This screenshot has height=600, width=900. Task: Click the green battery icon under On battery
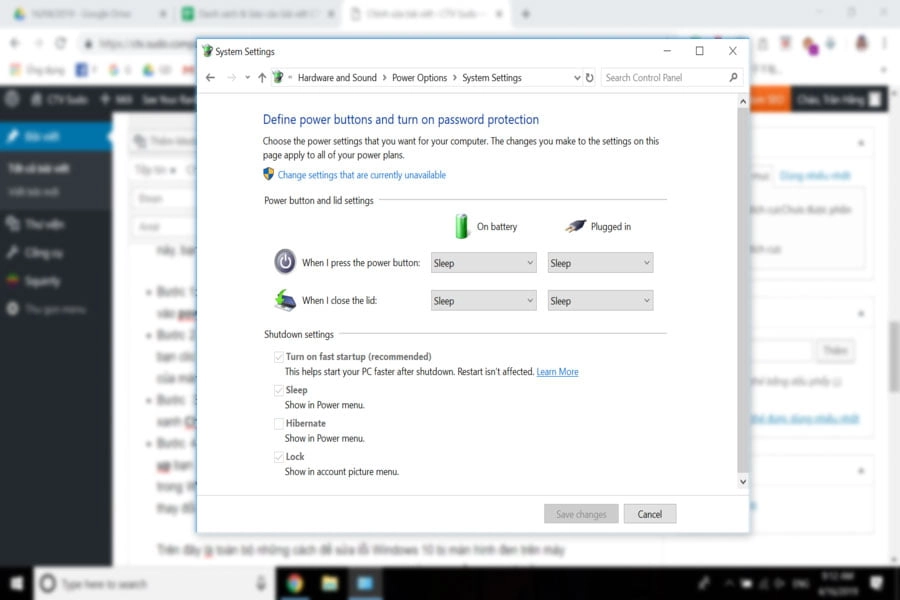pyautogui.click(x=461, y=226)
